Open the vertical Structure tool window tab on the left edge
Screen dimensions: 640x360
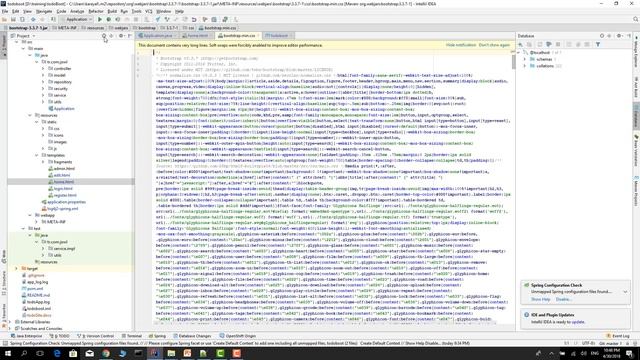pyautogui.click(x=4, y=283)
